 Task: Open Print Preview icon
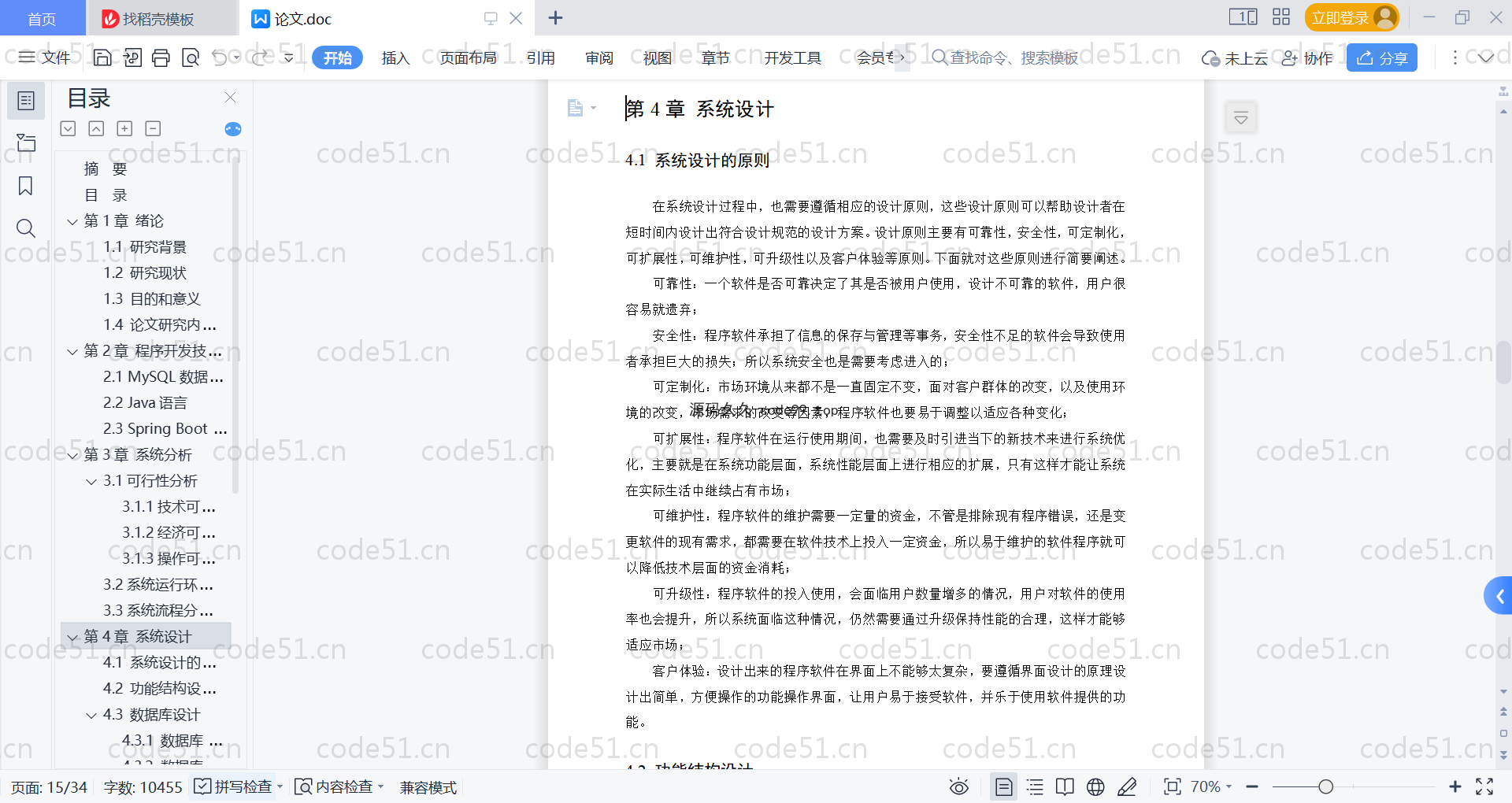point(191,57)
